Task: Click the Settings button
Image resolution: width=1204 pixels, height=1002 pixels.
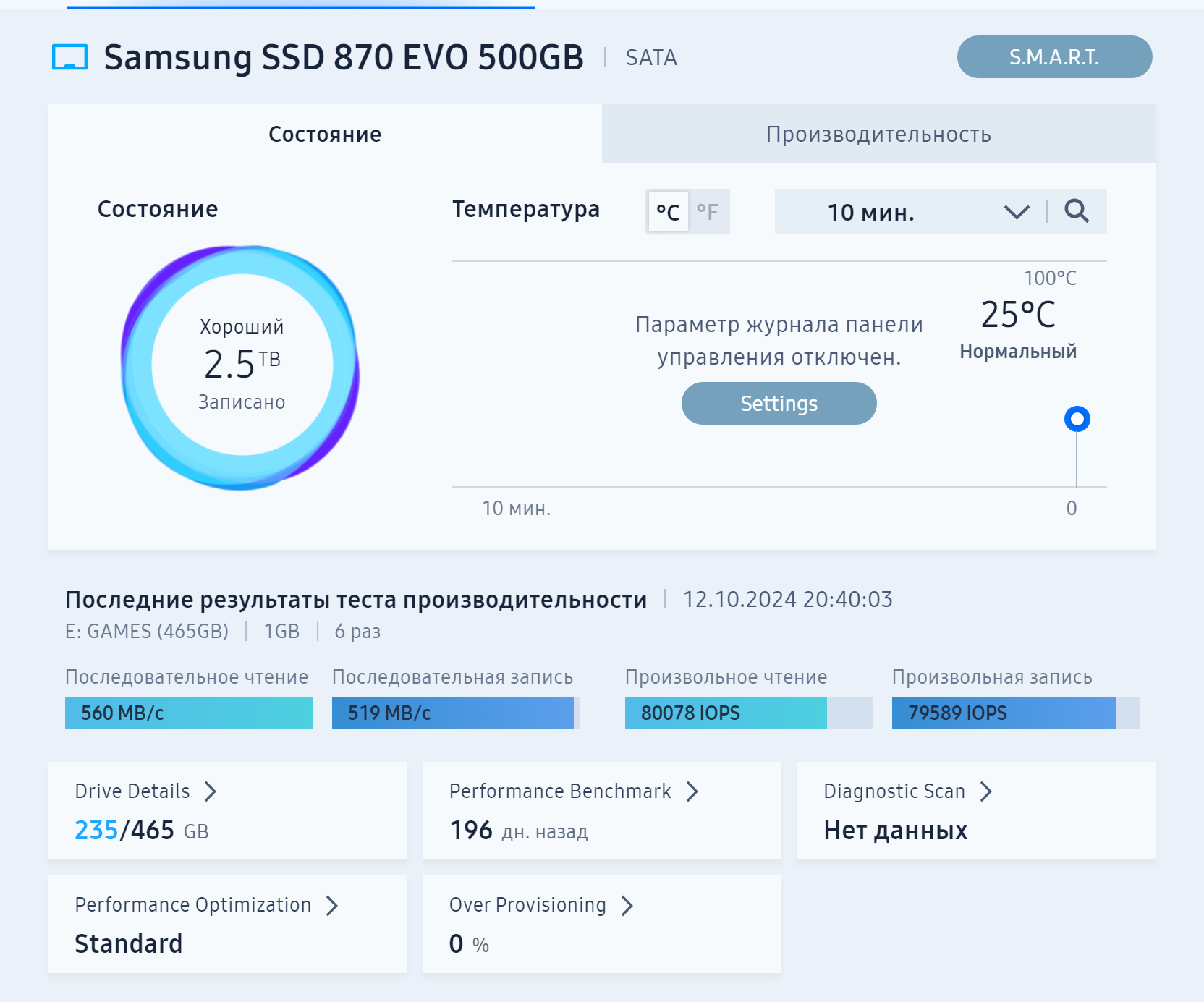Action: [x=779, y=404]
